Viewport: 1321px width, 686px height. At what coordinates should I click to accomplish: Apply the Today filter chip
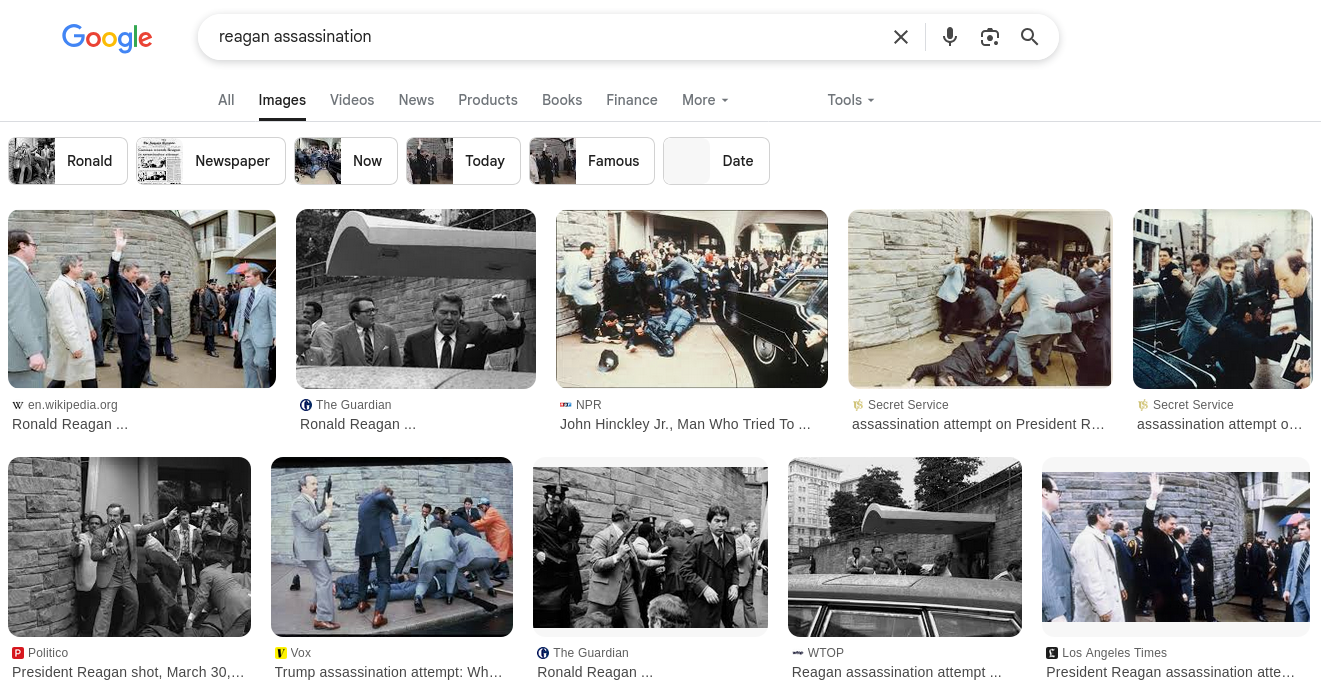coord(463,161)
